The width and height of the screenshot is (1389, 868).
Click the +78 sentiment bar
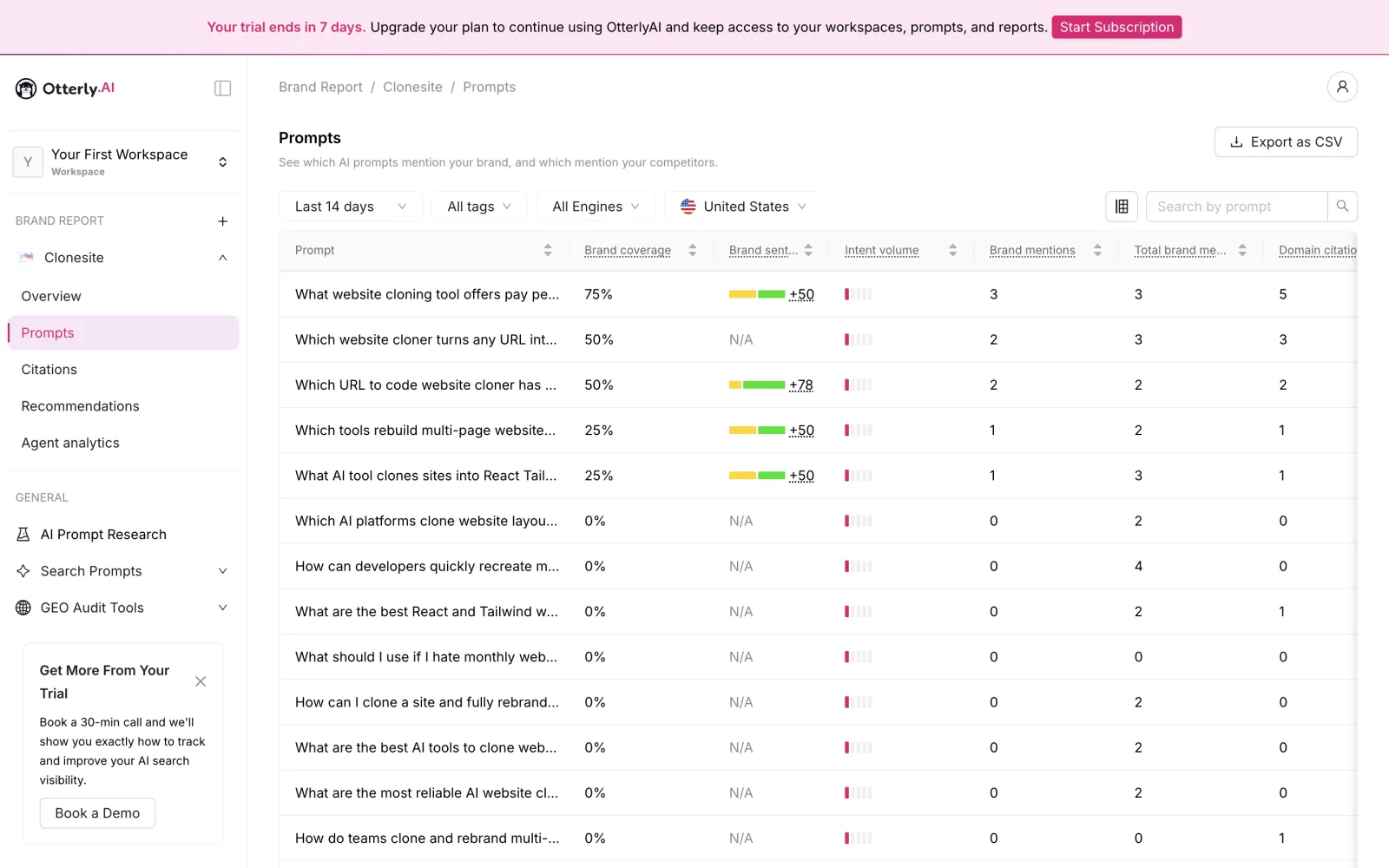pyautogui.click(x=757, y=385)
